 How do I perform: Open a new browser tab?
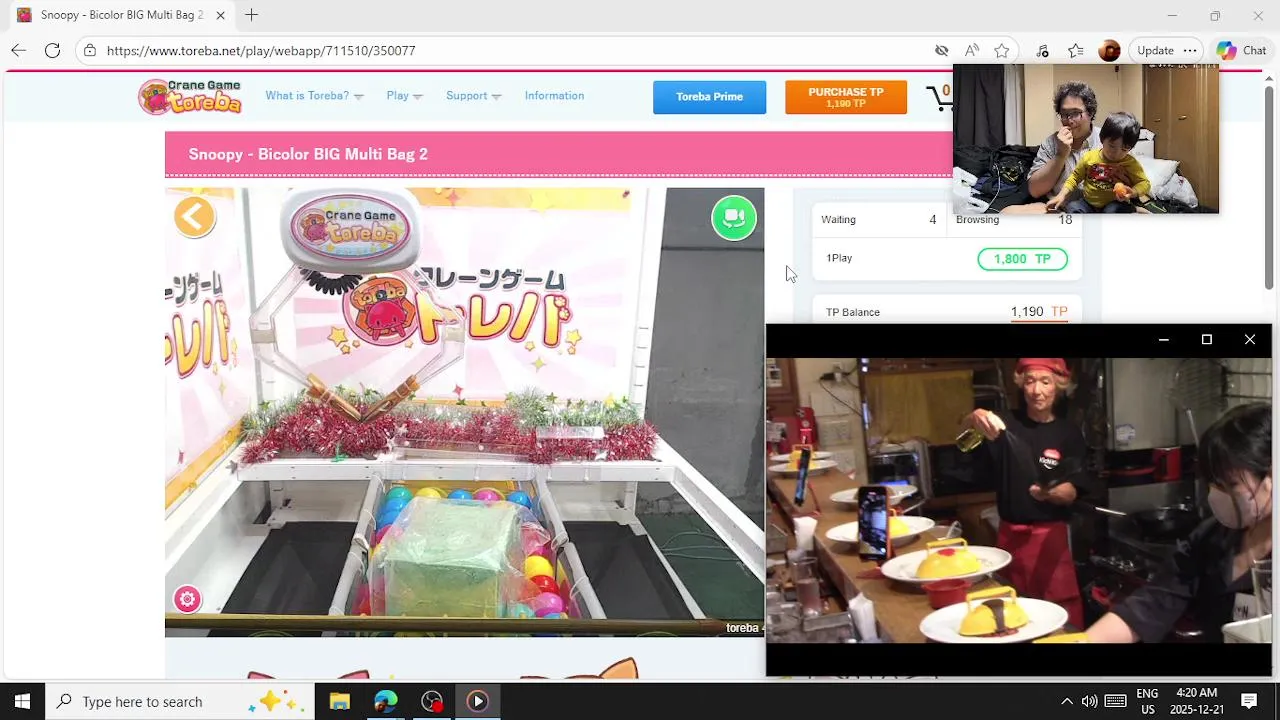(x=251, y=15)
